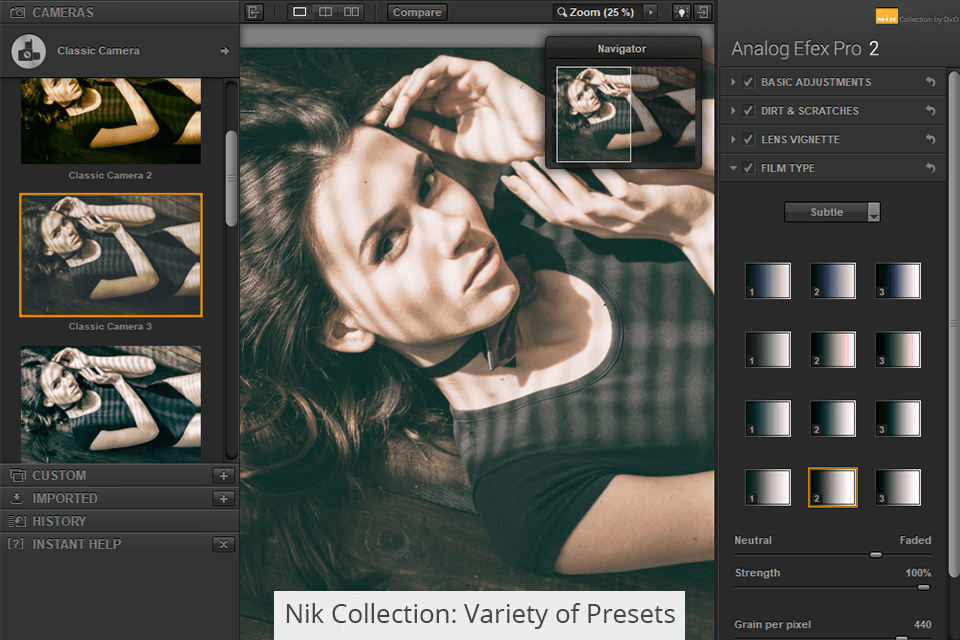Disable the Basic Adjustments checkbox
This screenshot has width=960, height=640.
tap(748, 82)
